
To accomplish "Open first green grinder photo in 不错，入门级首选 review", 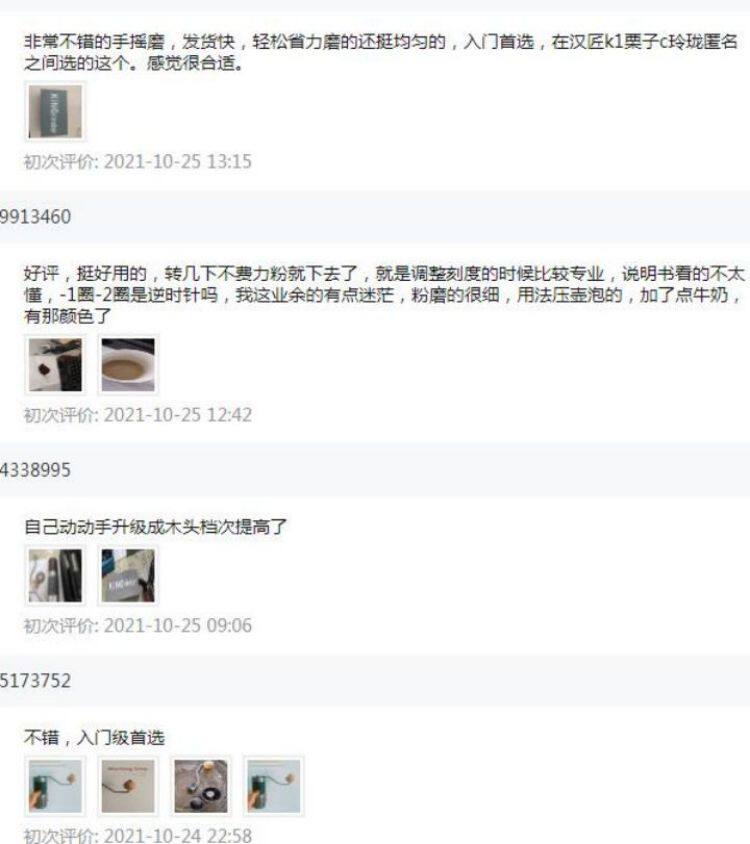I will (55, 786).
